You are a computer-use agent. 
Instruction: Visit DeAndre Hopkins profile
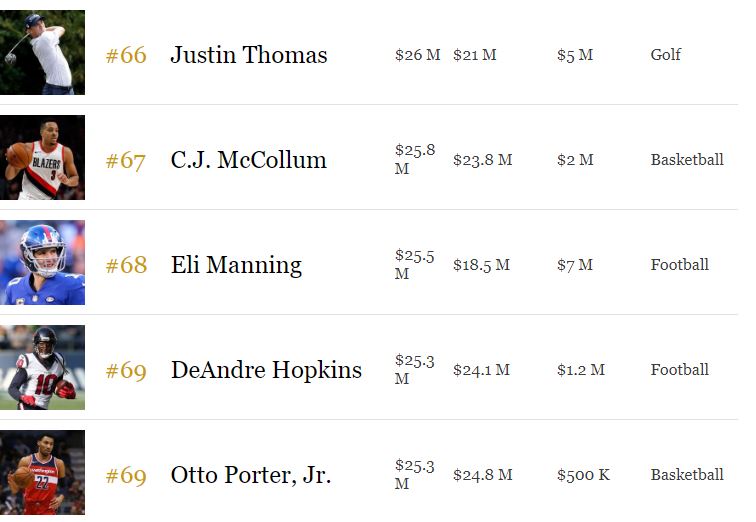click(x=266, y=370)
